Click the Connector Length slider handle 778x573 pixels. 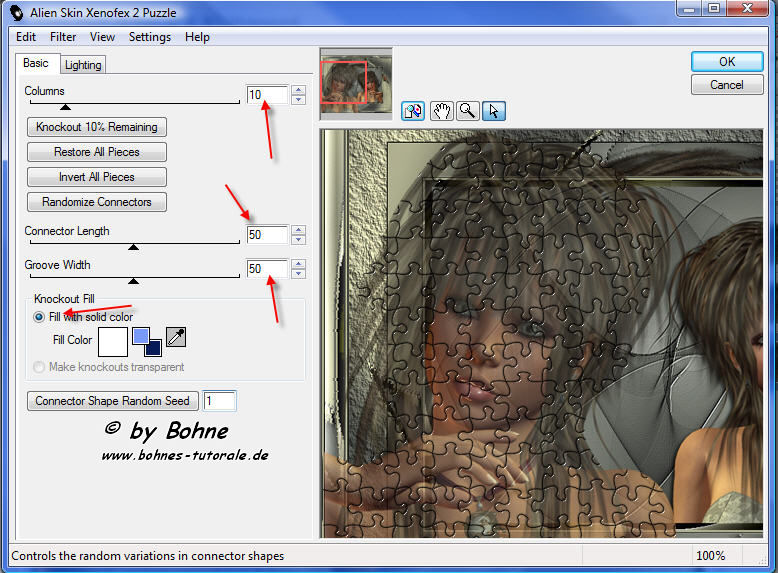pos(134,246)
